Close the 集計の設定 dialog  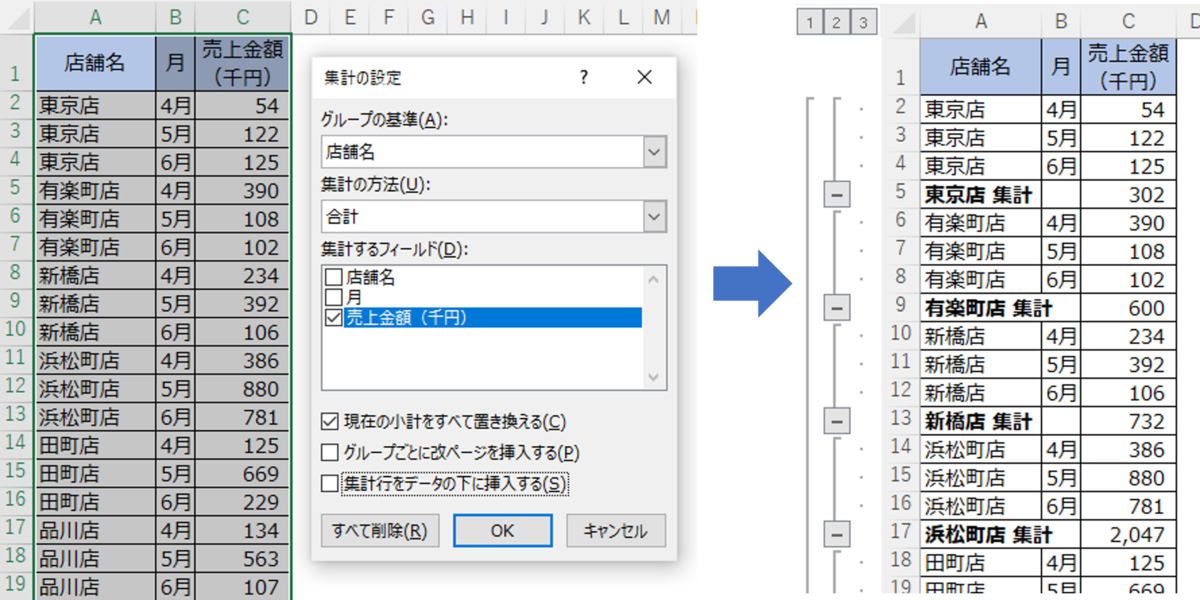coord(644,77)
